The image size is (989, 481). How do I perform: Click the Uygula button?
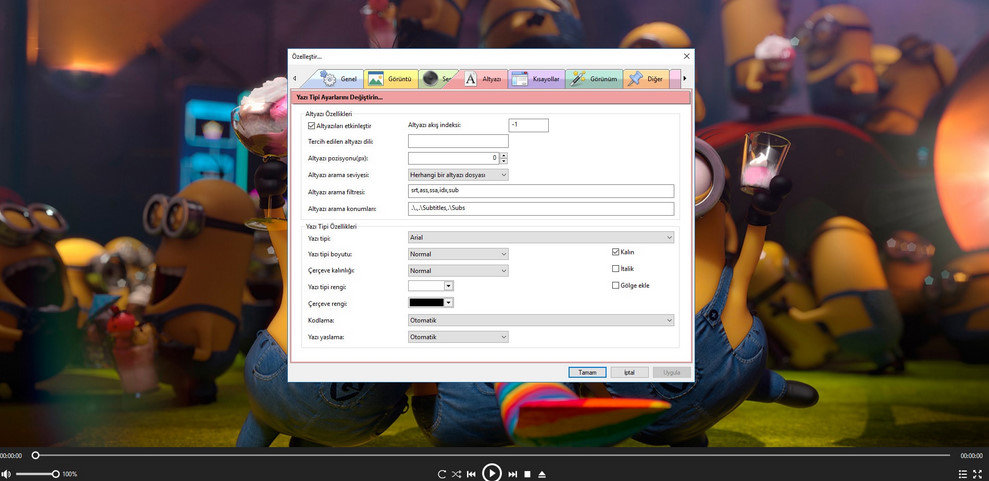pyautogui.click(x=672, y=373)
